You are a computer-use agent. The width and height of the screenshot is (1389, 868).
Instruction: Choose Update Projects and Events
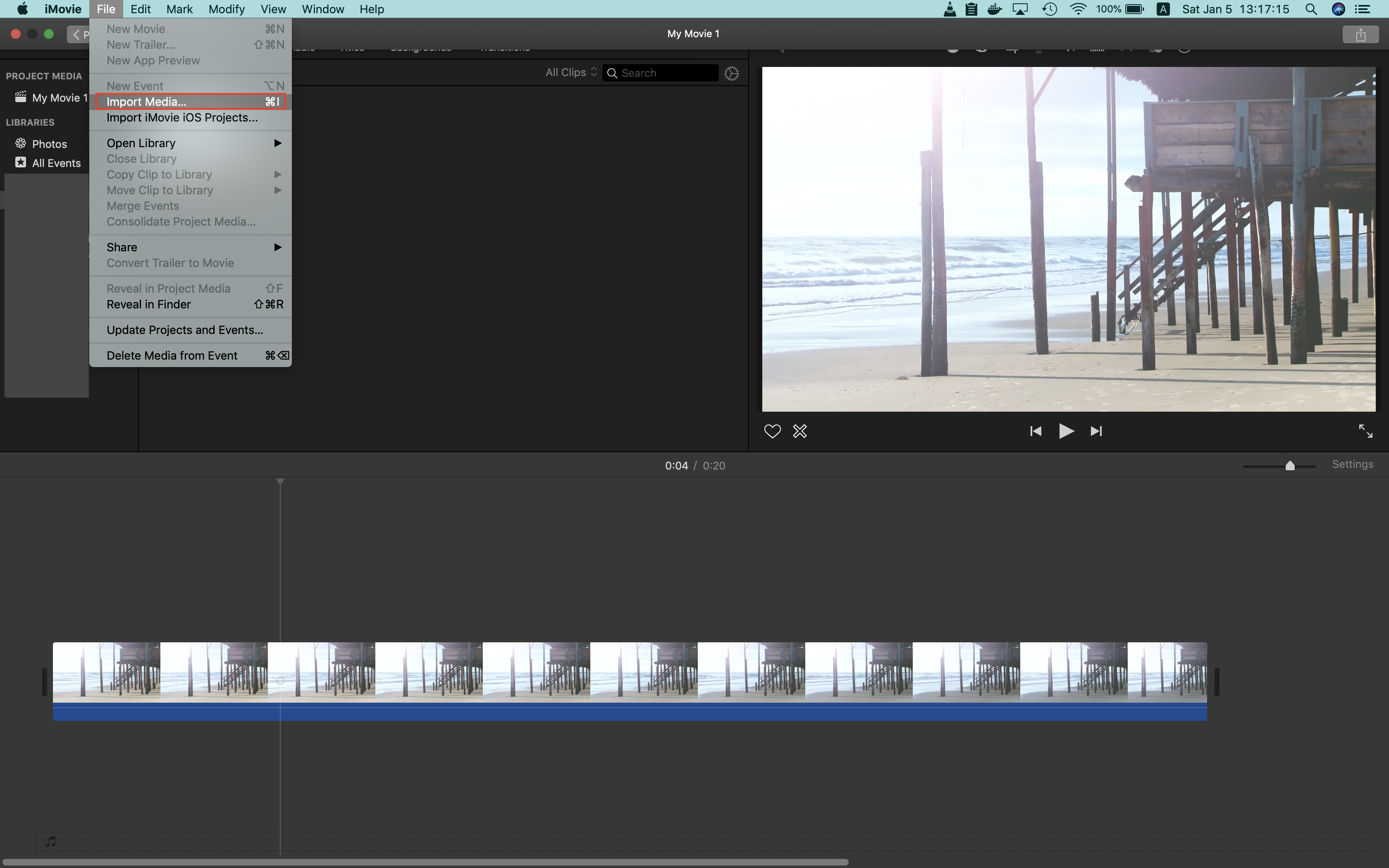pos(191,330)
